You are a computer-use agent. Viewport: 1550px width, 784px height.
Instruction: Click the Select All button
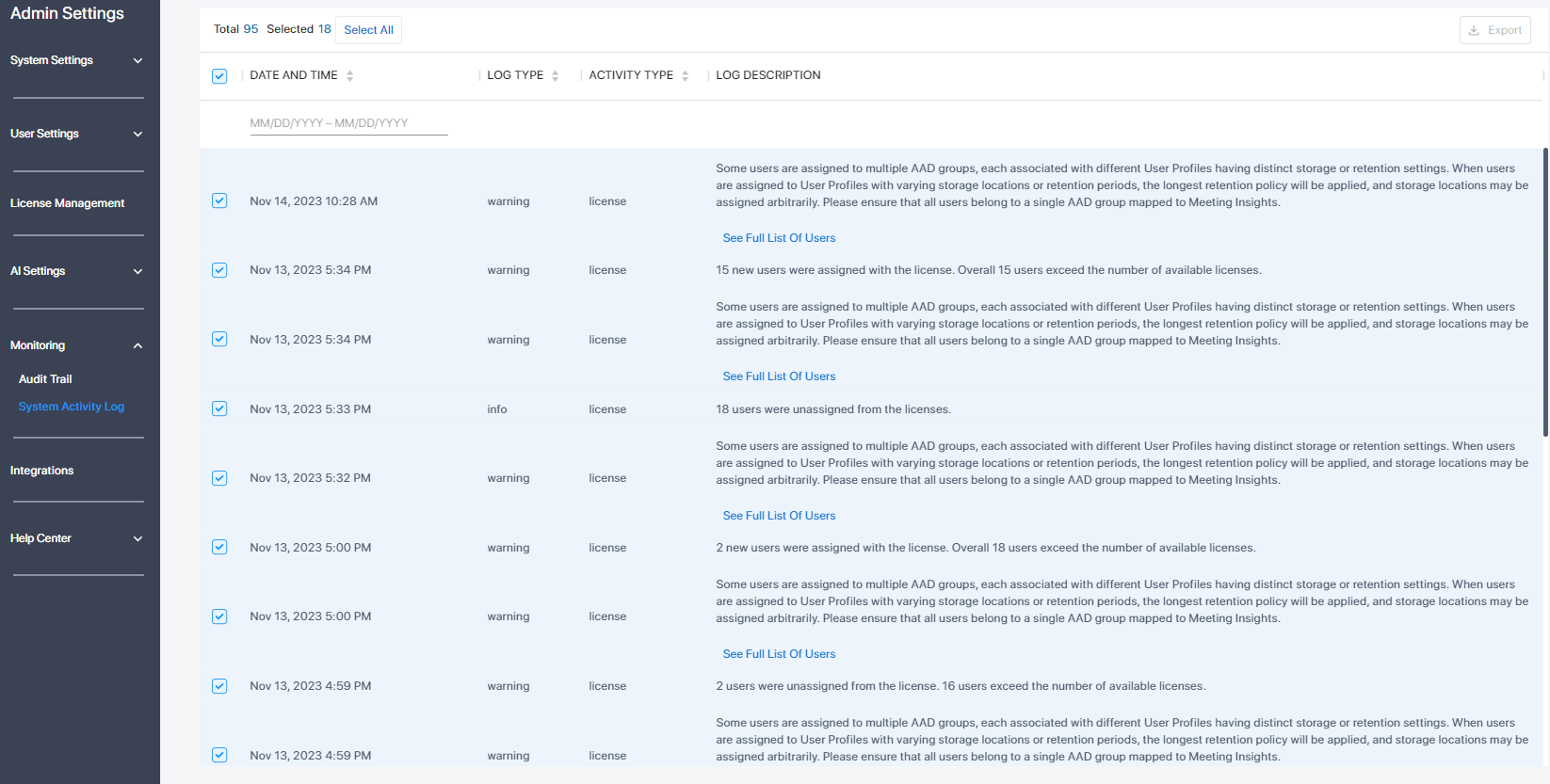pos(368,30)
